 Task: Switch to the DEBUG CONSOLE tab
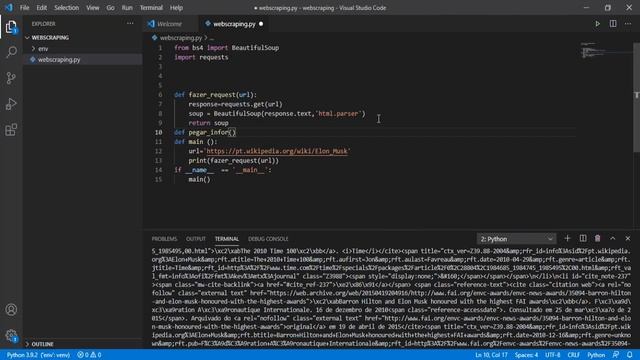tap(268, 239)
